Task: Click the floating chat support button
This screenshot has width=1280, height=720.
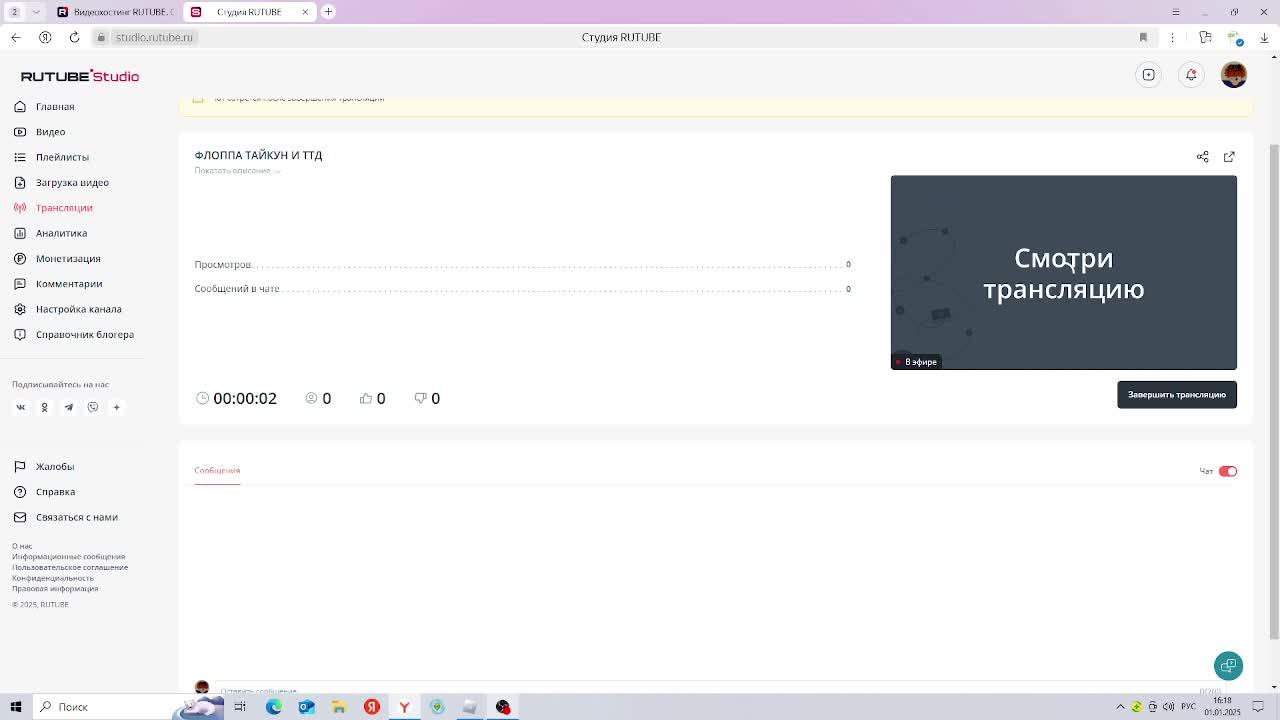Action: [x=1228, y=666]
